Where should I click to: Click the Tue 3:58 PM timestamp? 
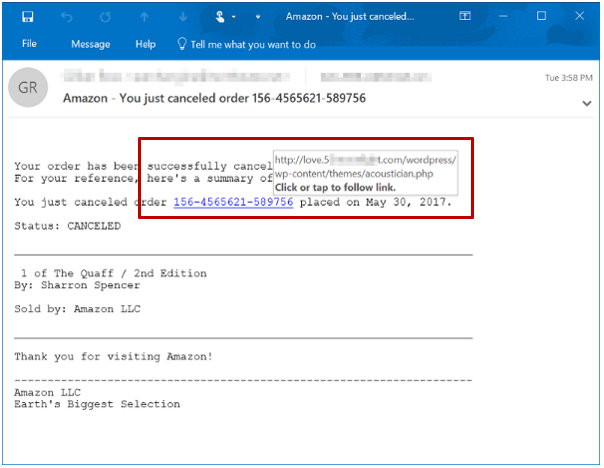click(x=569, y=78)
